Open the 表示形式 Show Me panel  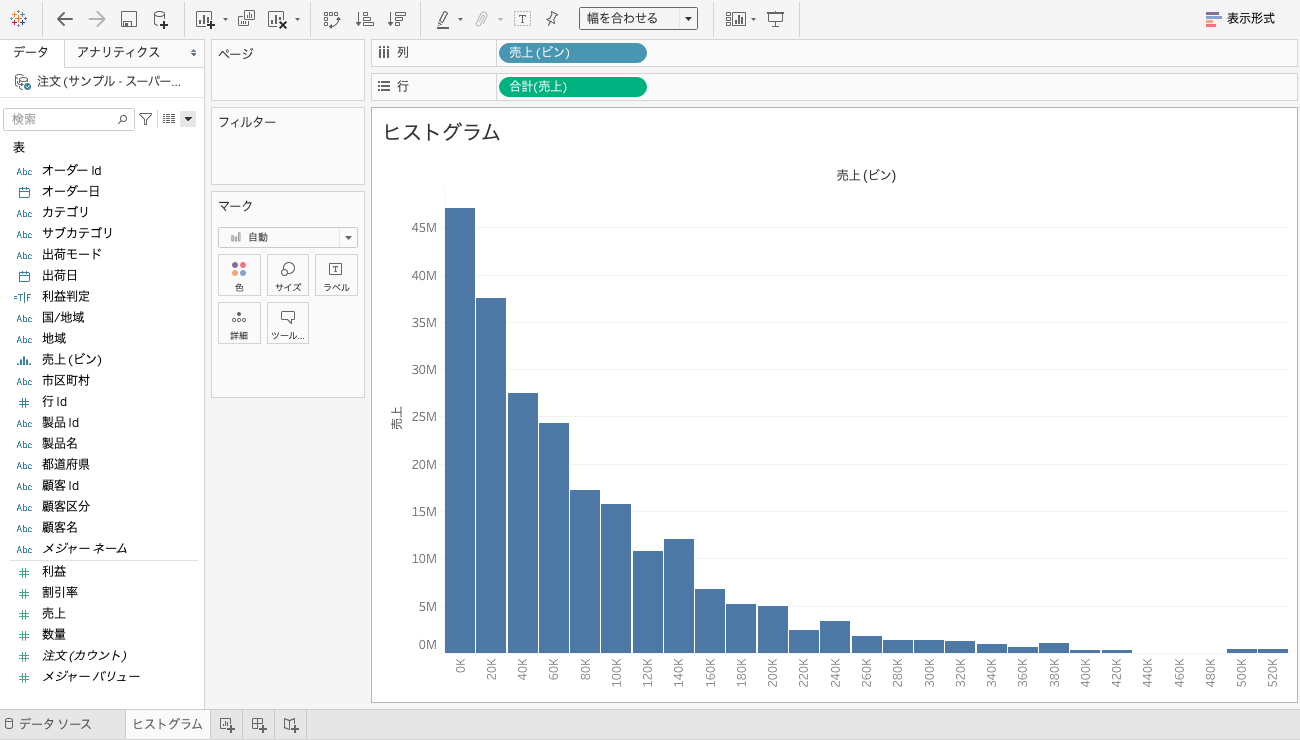(x=1240, y=19)
